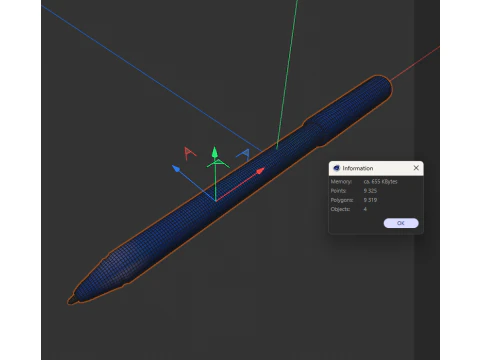Close the Information dialog with the X
This screenshot has height=360, width=480.
point(416,168)
